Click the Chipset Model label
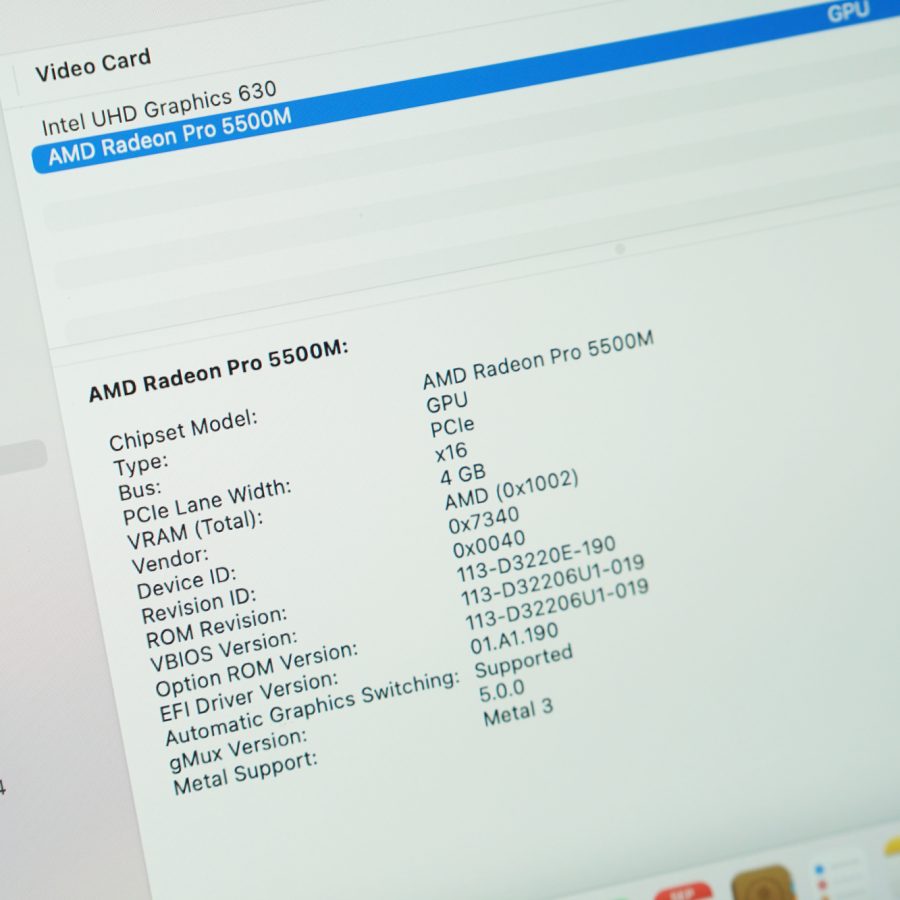The height and width of the screenshot is (900, 900). [x=183, y=430]
